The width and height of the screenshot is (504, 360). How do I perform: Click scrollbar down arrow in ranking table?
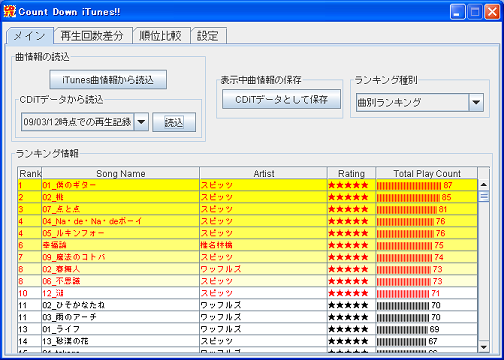(x=484, y=347)
